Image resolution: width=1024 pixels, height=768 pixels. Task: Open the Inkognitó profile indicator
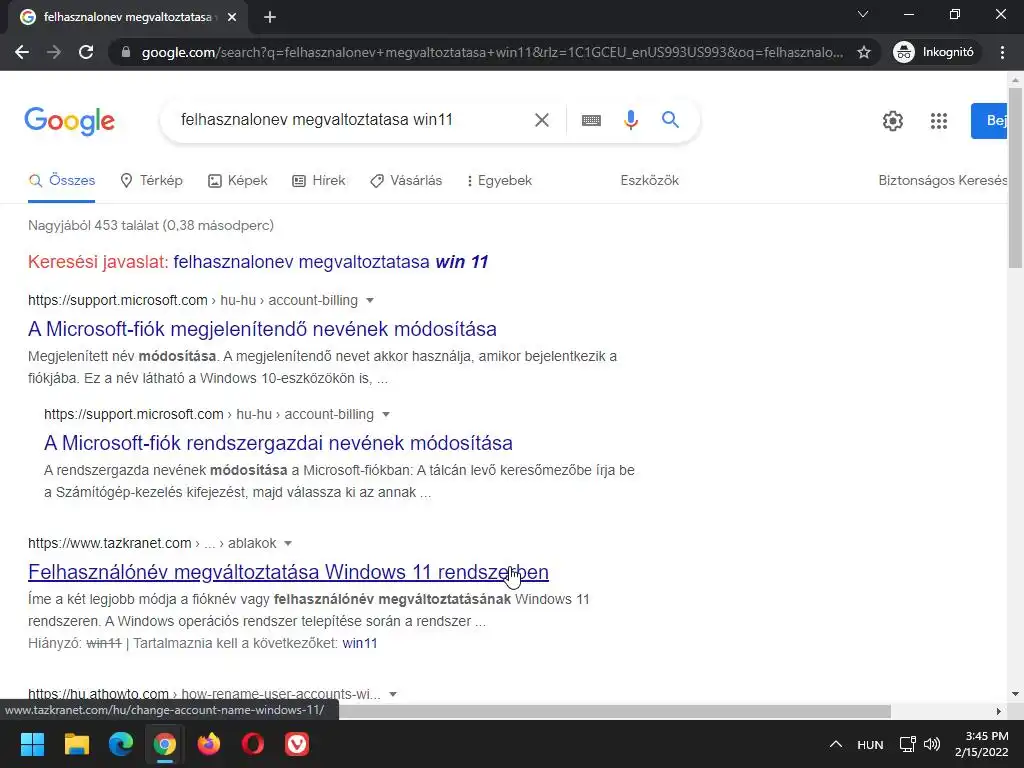pyautogui.click(x=935, y=52)
